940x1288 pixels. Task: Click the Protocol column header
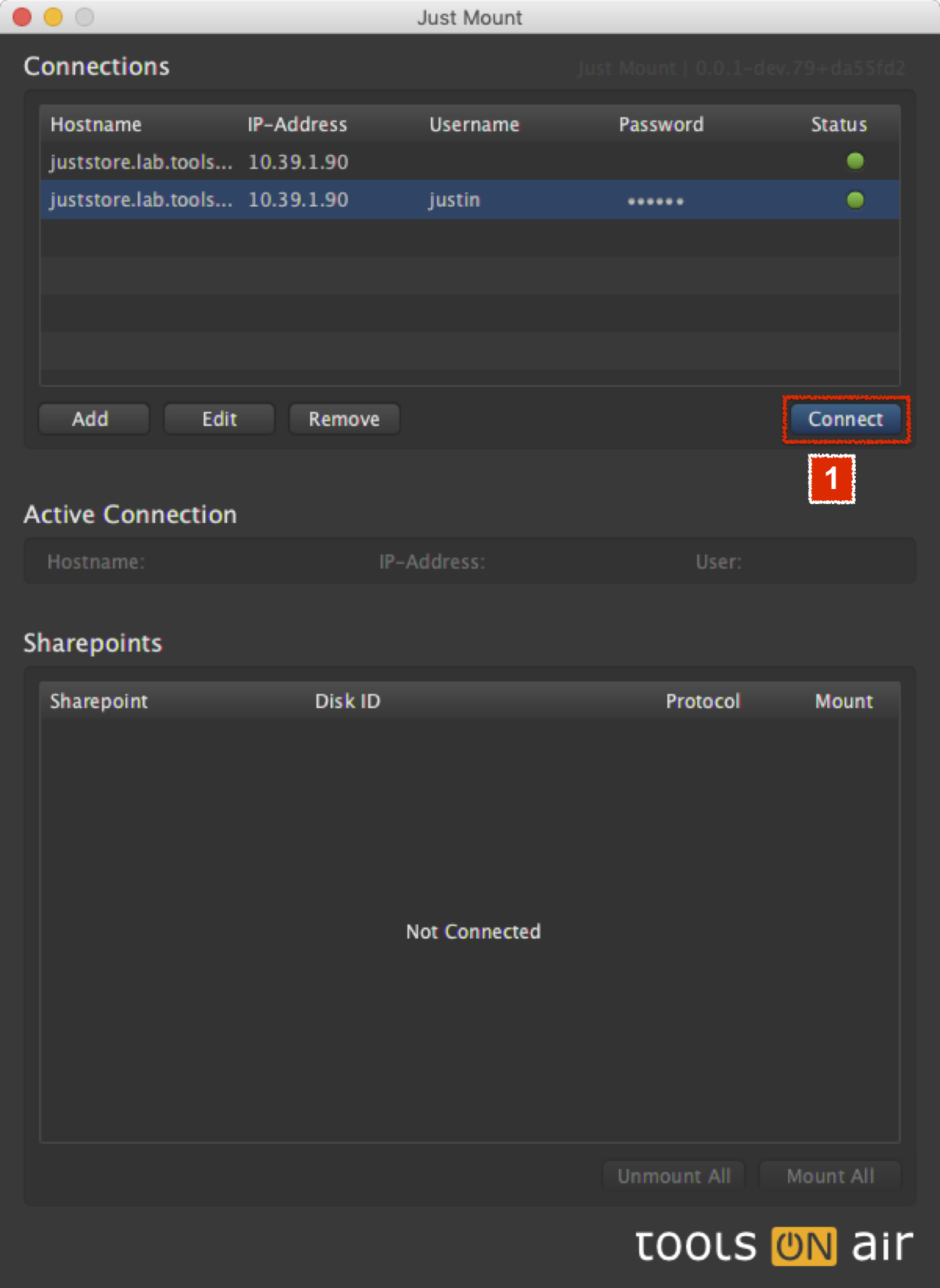[x=702, y=701]
